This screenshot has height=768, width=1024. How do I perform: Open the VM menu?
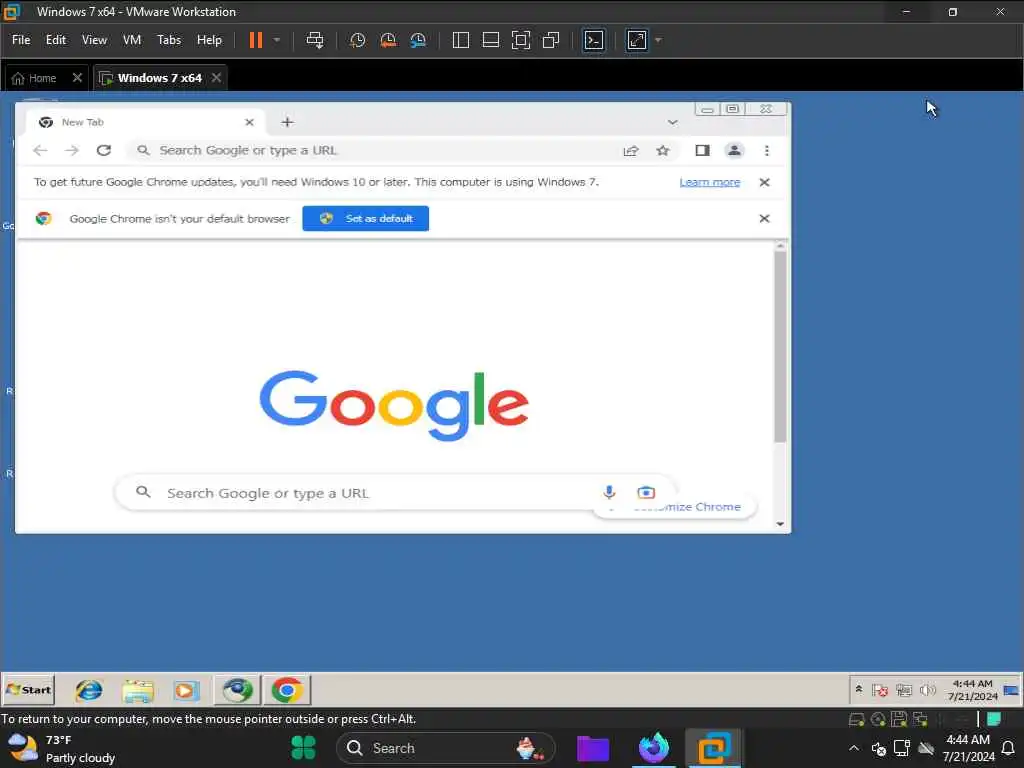132,40
